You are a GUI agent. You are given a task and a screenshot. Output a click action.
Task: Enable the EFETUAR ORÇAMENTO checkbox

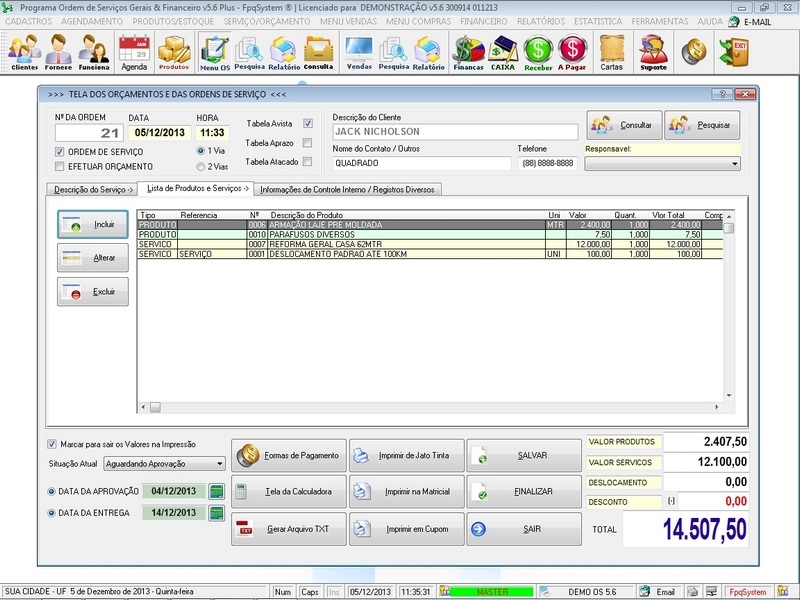click(60, 166)
